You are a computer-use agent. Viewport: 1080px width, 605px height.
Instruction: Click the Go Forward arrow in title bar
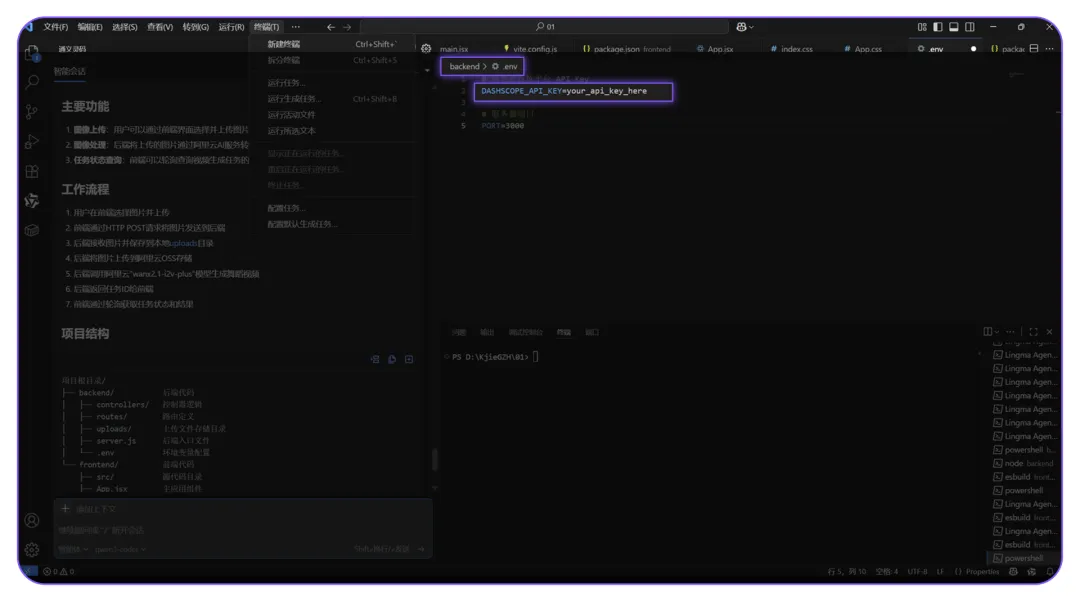pyautogui.click(x=347, y=27)
